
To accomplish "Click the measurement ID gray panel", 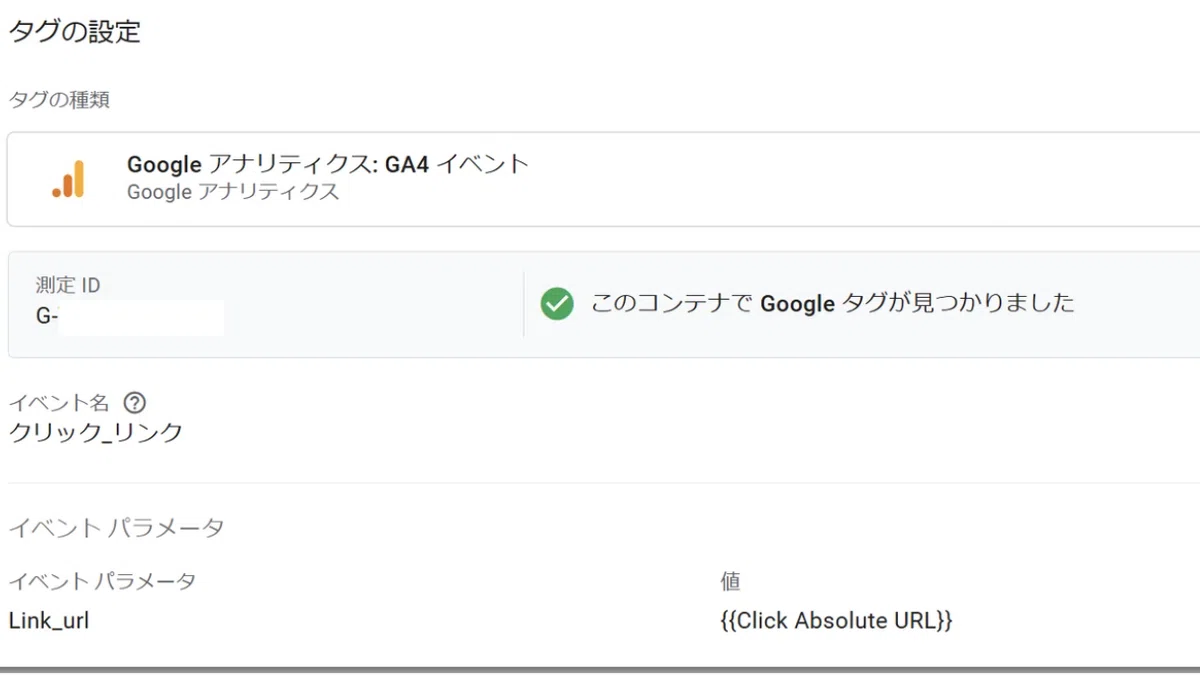I will coord(603,304).
